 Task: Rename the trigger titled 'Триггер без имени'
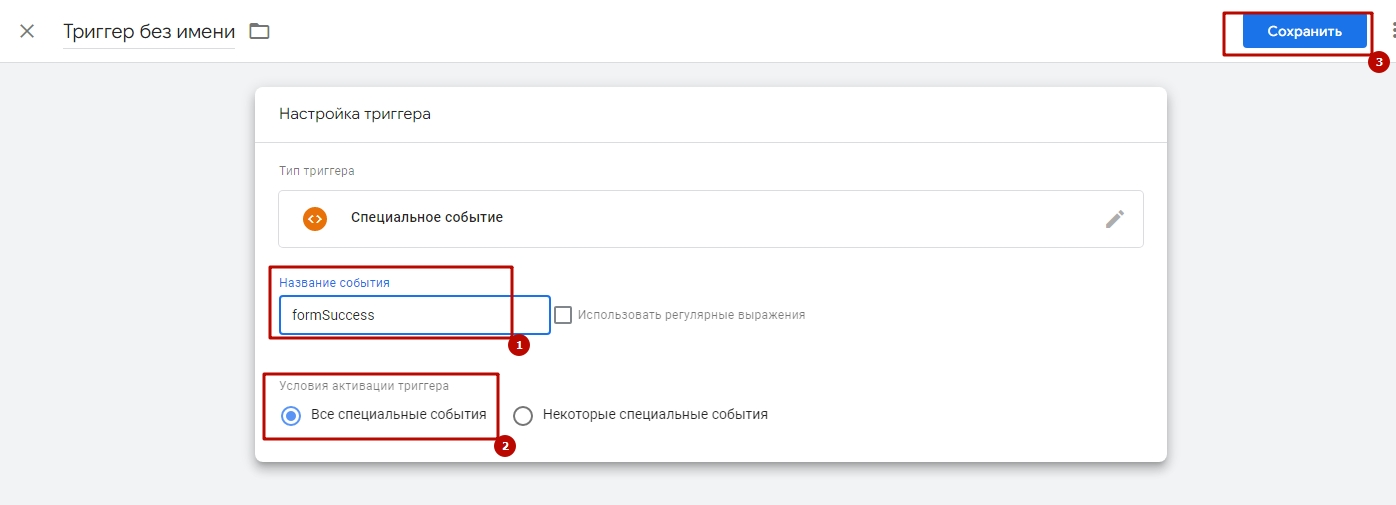(x=149, y=31)
